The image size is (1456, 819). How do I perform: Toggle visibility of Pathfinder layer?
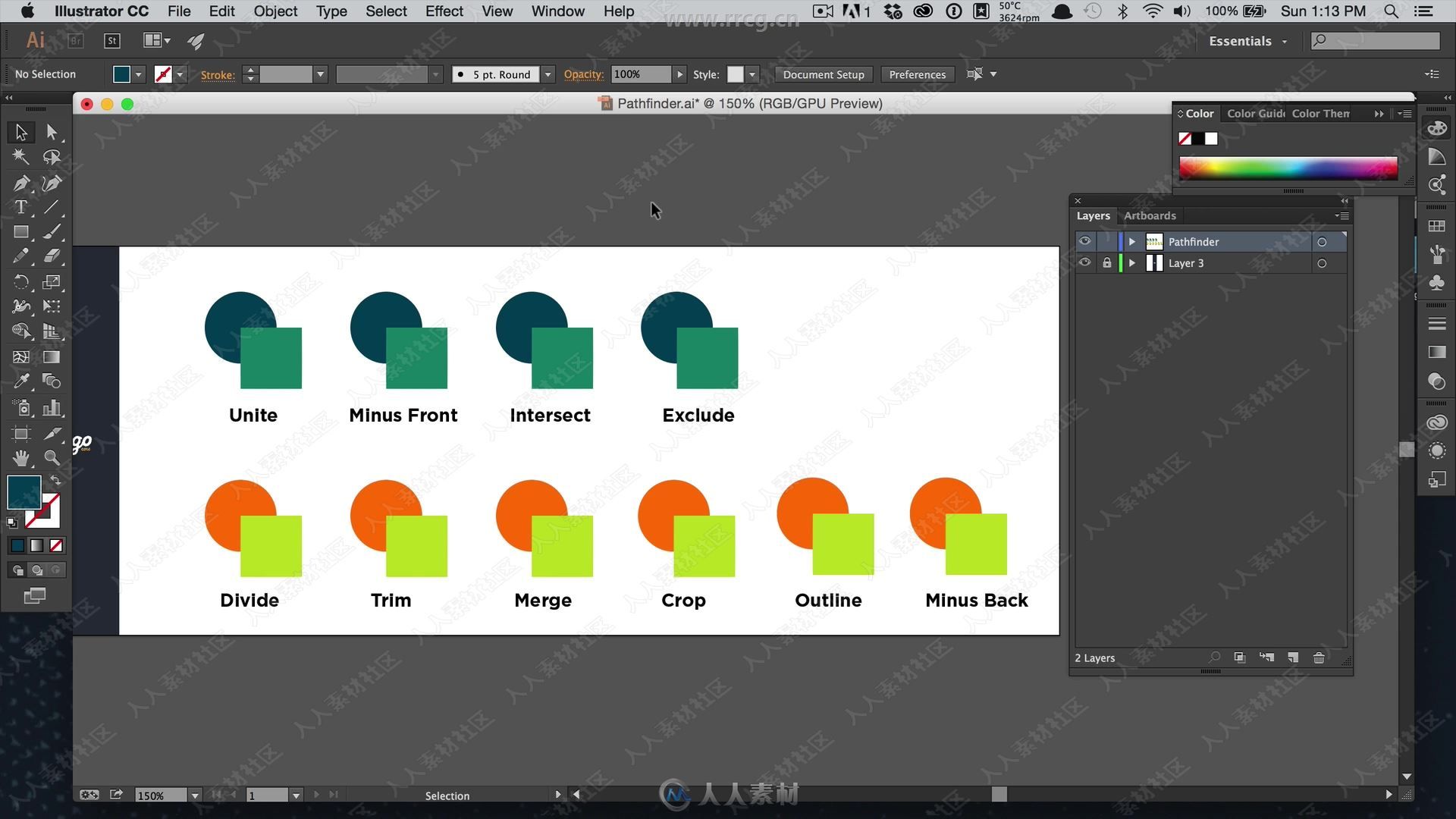[x=1084, y=241]
